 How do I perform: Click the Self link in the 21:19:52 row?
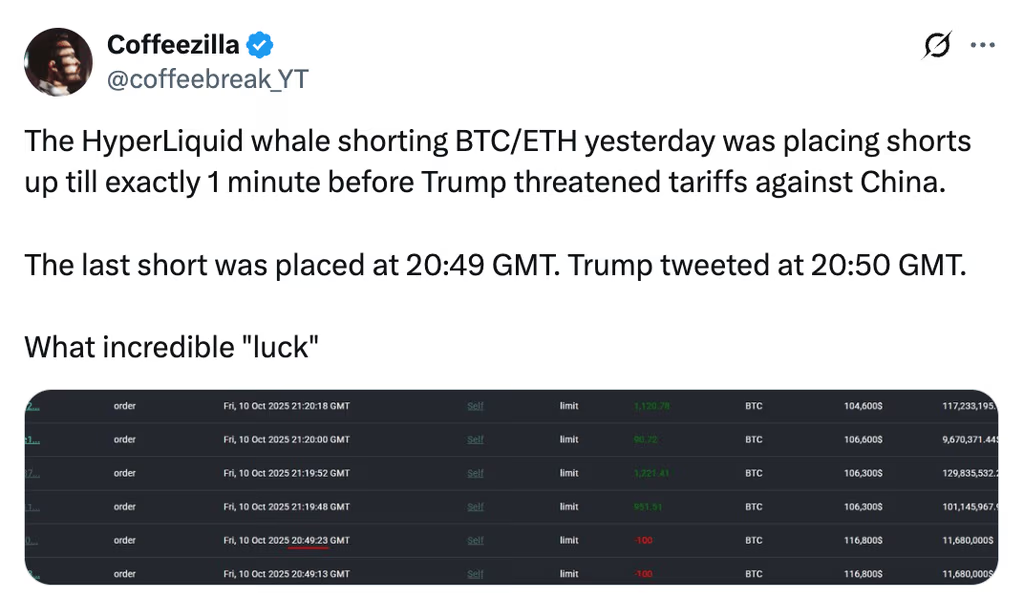pos(475,473)
